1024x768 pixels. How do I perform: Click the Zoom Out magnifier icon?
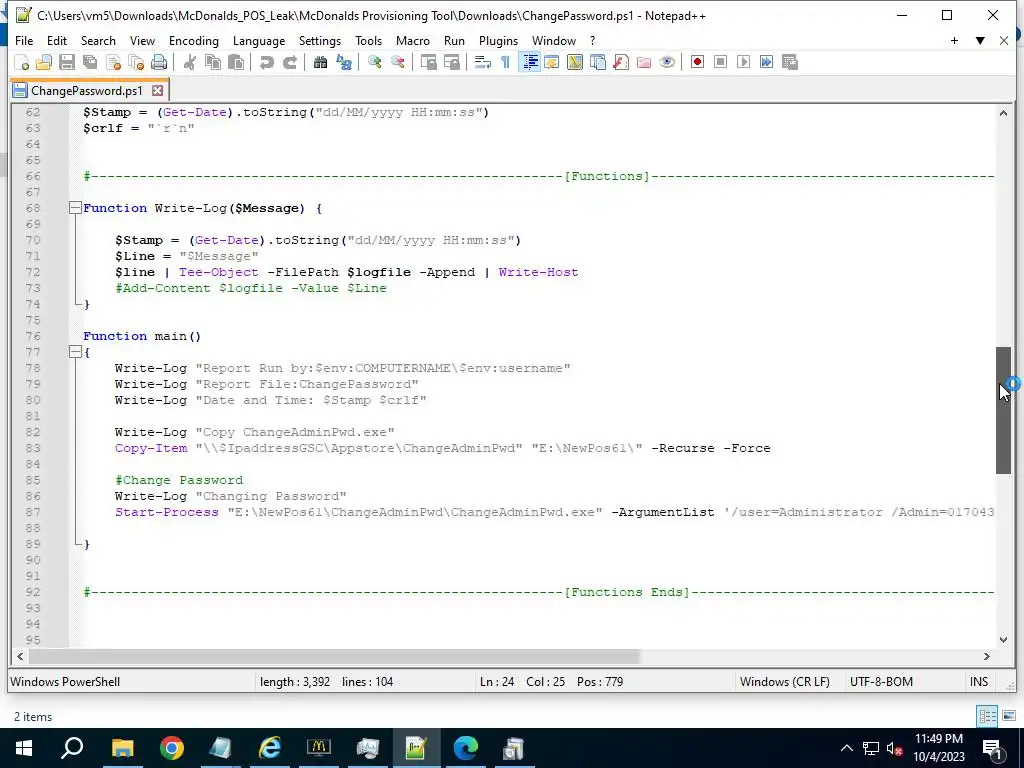398,62
